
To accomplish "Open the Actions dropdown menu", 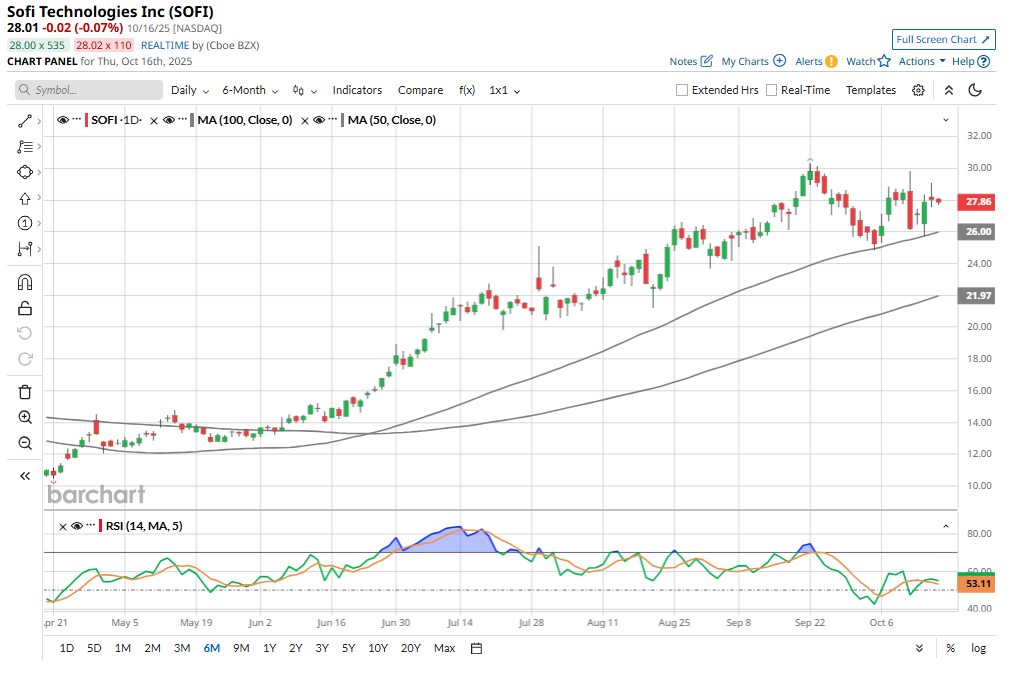I will 921,61.
